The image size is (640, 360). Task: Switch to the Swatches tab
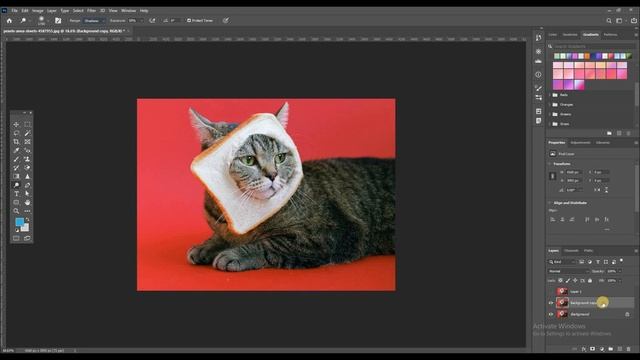click(570, 35)
